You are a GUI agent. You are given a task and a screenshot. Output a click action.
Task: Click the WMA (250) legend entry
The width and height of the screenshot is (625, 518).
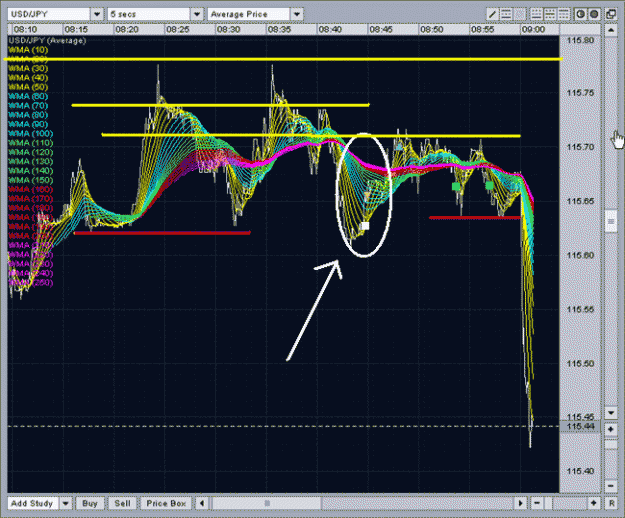30,283
